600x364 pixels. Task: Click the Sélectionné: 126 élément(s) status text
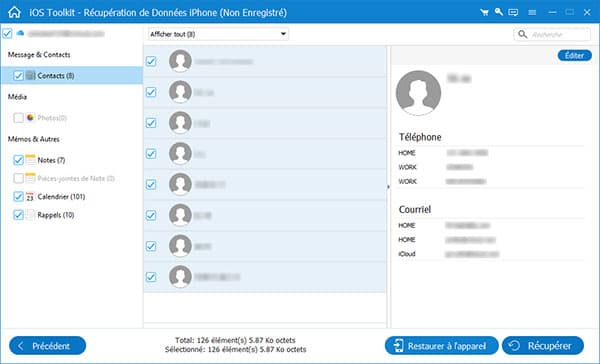pyautogui.click(x=235, y=349)
